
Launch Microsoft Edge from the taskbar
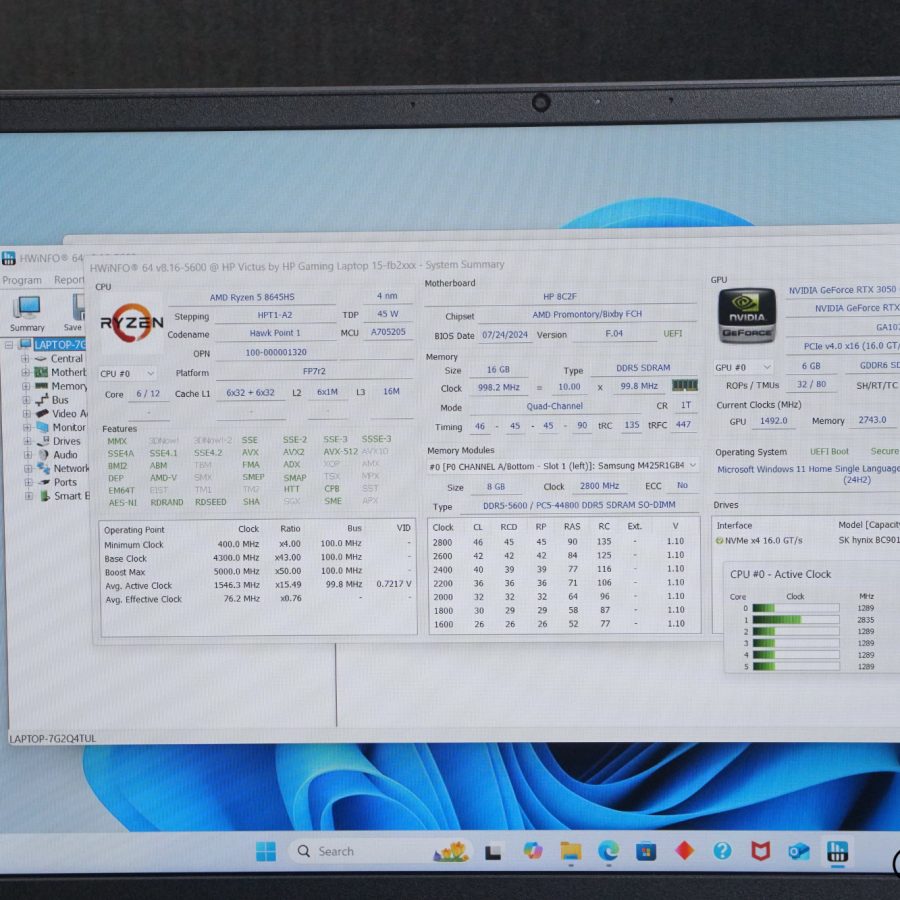point(608,851)
